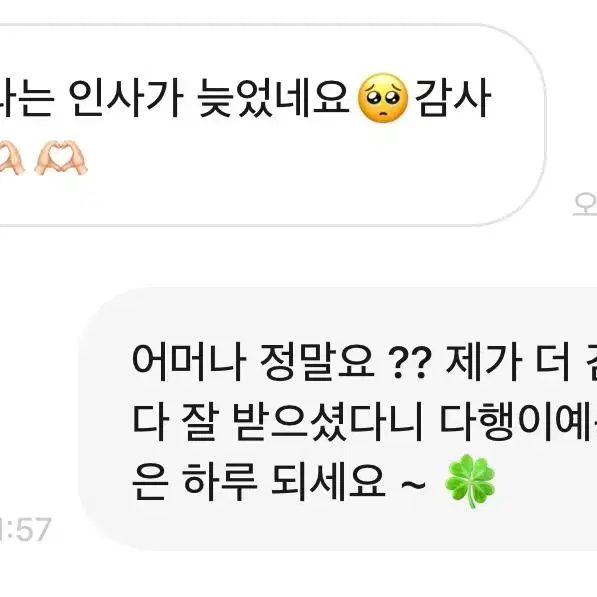Click the text 인사가 in top message
This screenshot has width=597, height=597.
(x=126, y=98)
